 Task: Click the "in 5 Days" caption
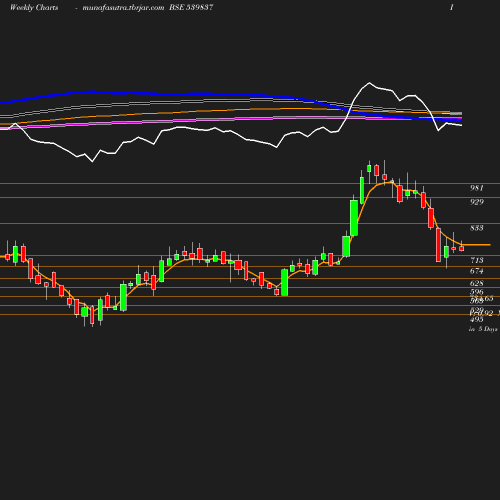pos(483,329)
